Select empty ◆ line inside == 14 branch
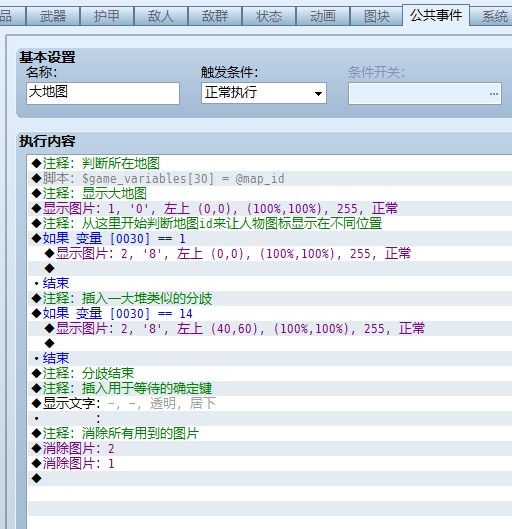The height and width of the screenshot is (529, 512). pos(270,343)
